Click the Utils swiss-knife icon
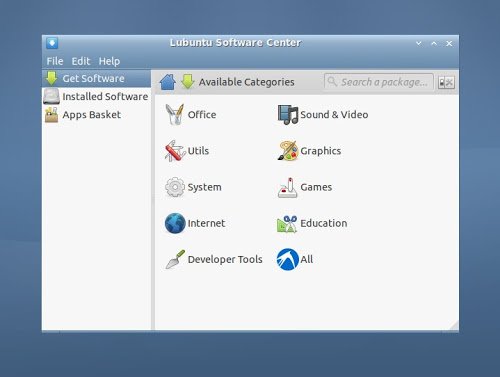 (x=175, y=151)
